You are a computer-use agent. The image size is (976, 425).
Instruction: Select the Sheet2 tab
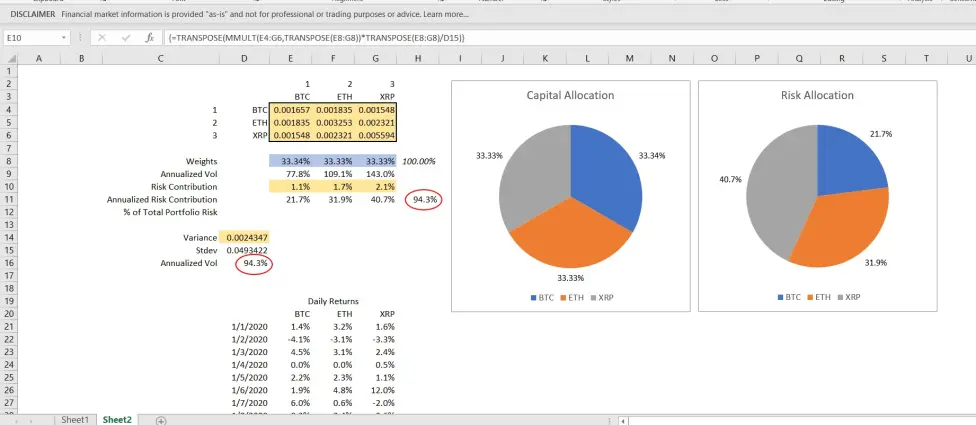[117, 420]
